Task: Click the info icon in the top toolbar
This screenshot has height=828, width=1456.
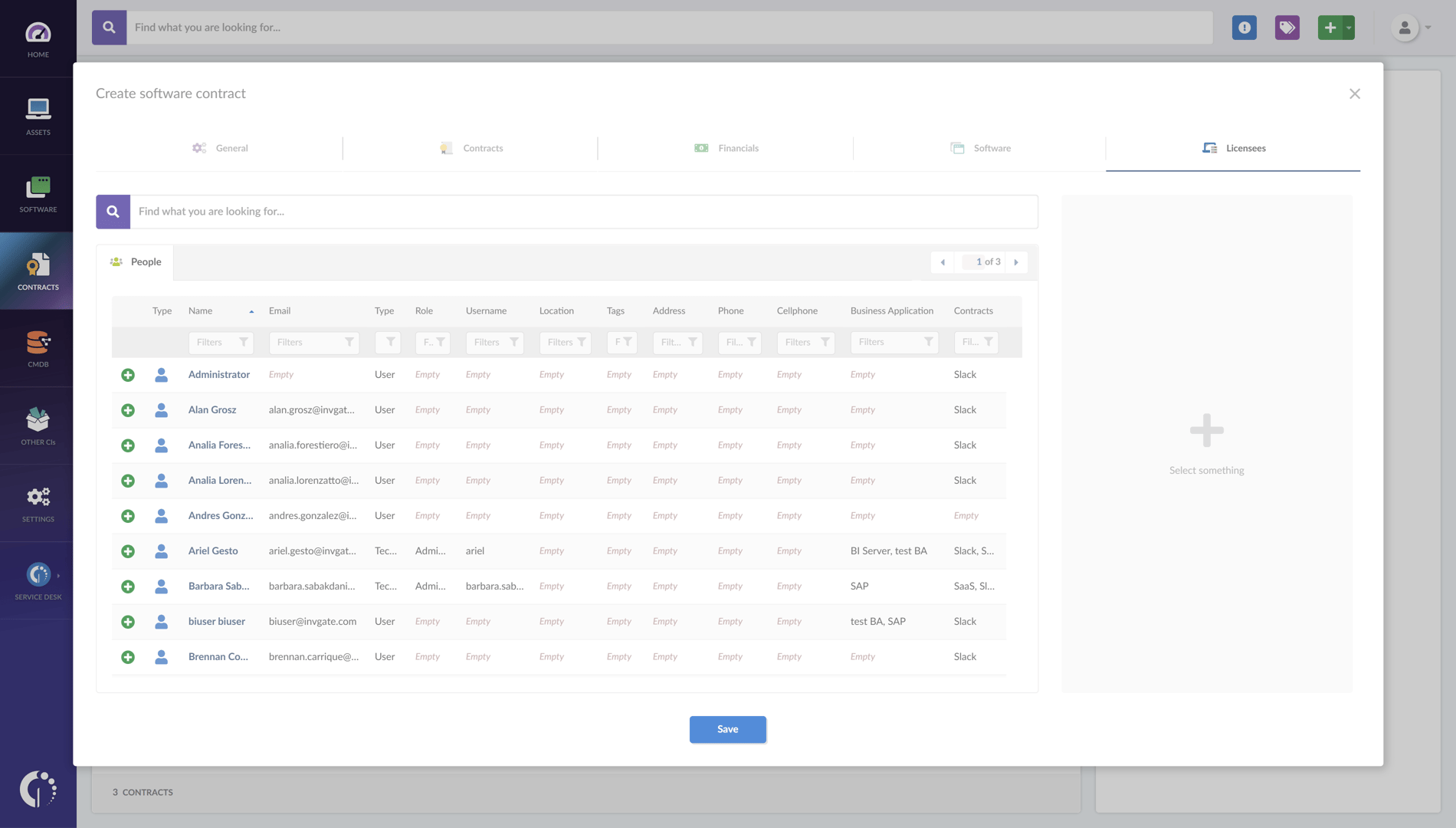Action: [x=1244, y=27]
